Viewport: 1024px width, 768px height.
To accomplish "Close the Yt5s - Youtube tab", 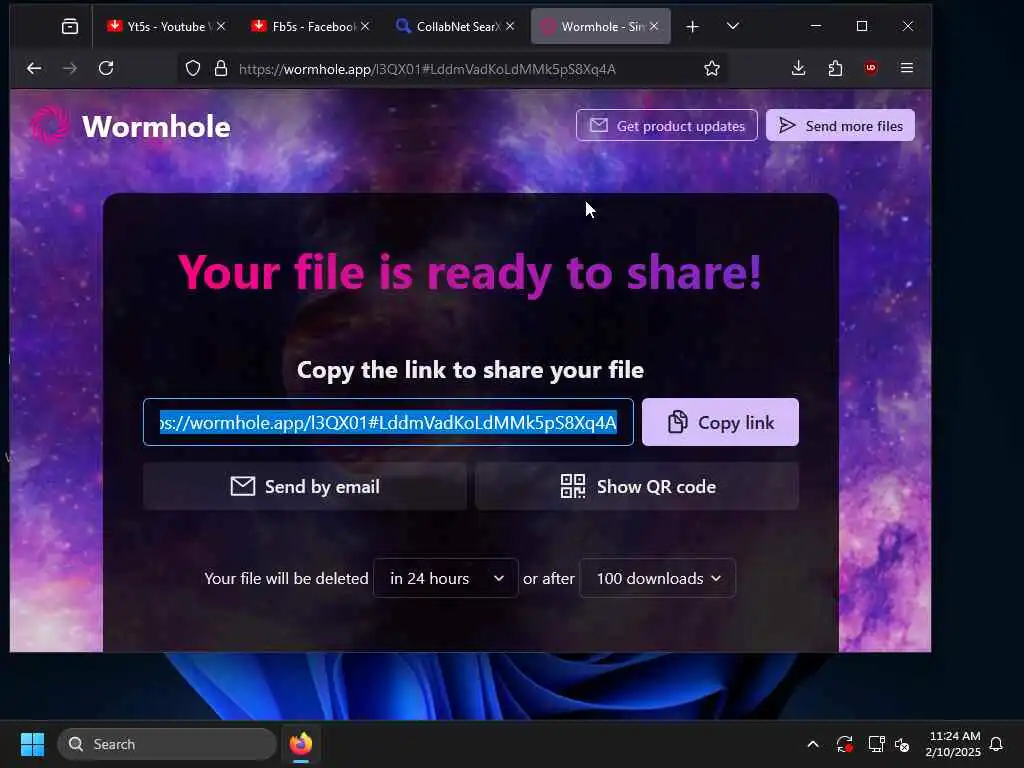I will [x=221, y=26].
